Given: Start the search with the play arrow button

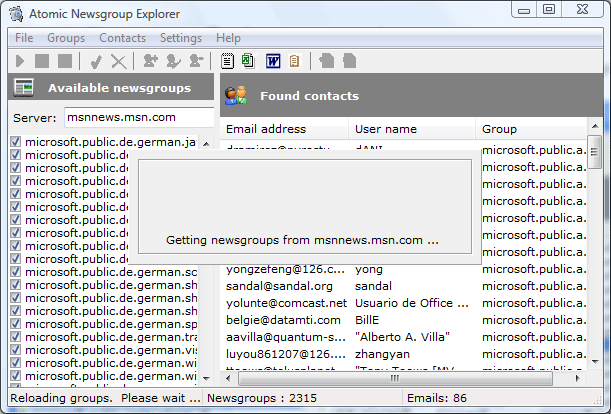Looking at the screenshot, I should (x=20, y=61).
